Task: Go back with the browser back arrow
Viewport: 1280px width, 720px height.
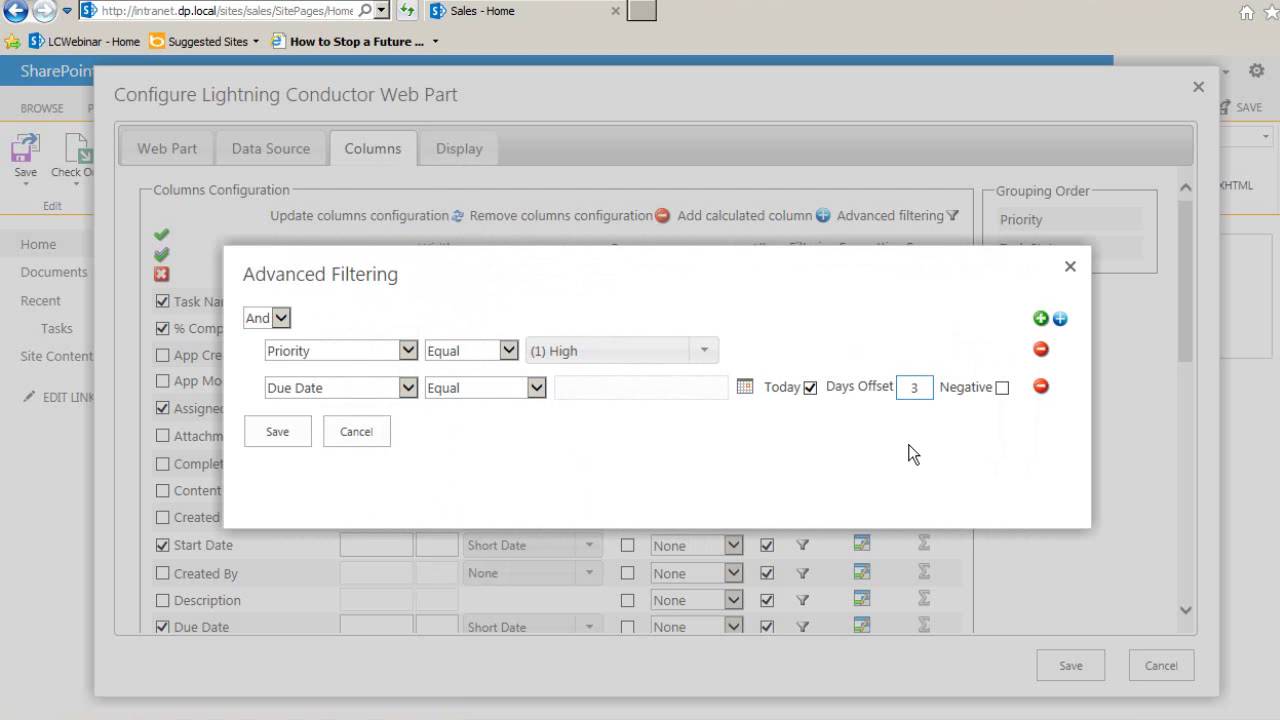Action: 16,11
